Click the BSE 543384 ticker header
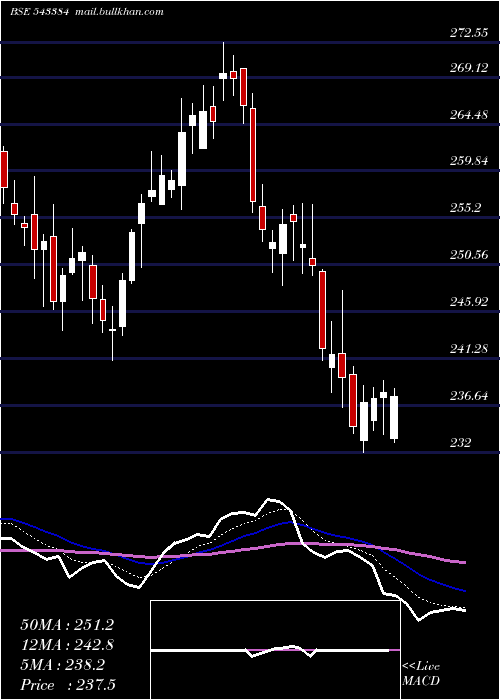Screen dimensions: 500x700 click(39, 12)
